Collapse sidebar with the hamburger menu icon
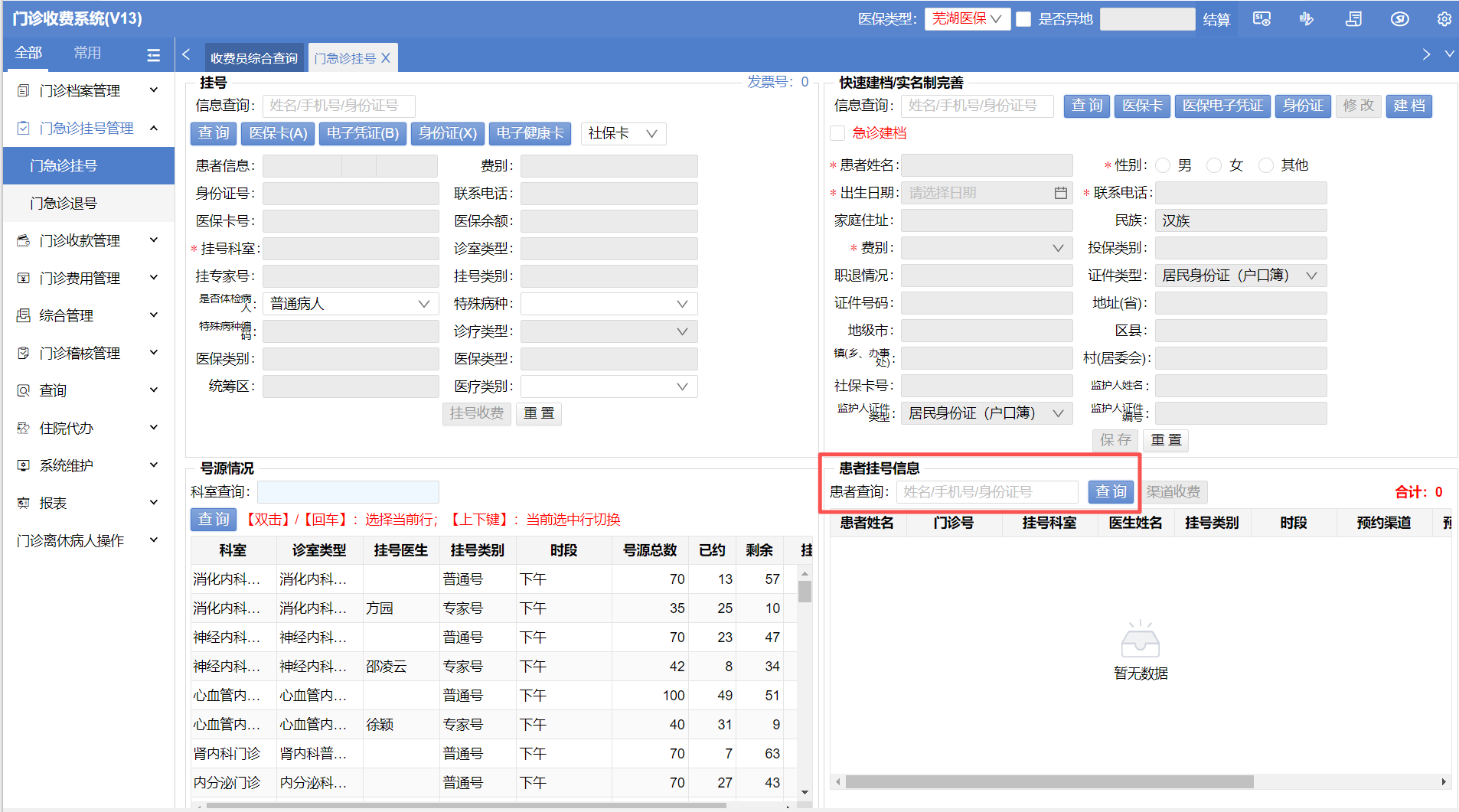This screenshot has width=1459, height=812. point(153,55)
